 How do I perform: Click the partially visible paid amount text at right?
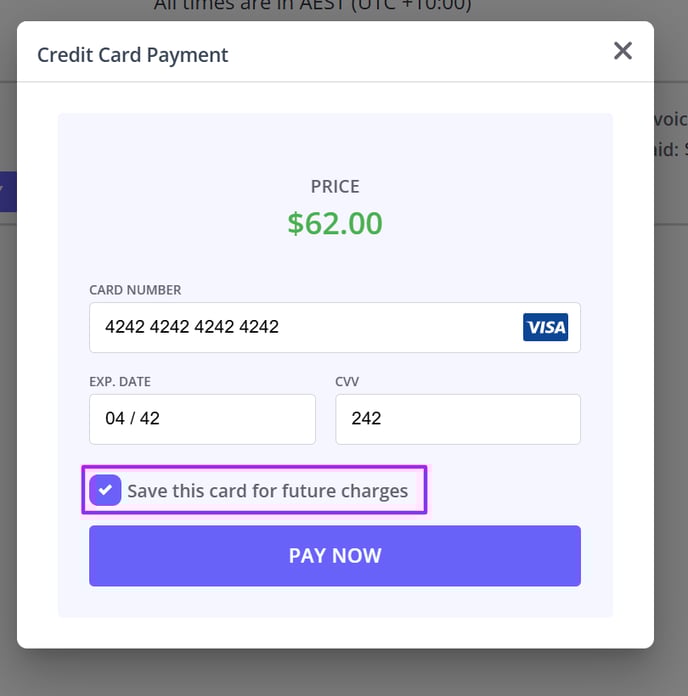click(x=671, y=150)
